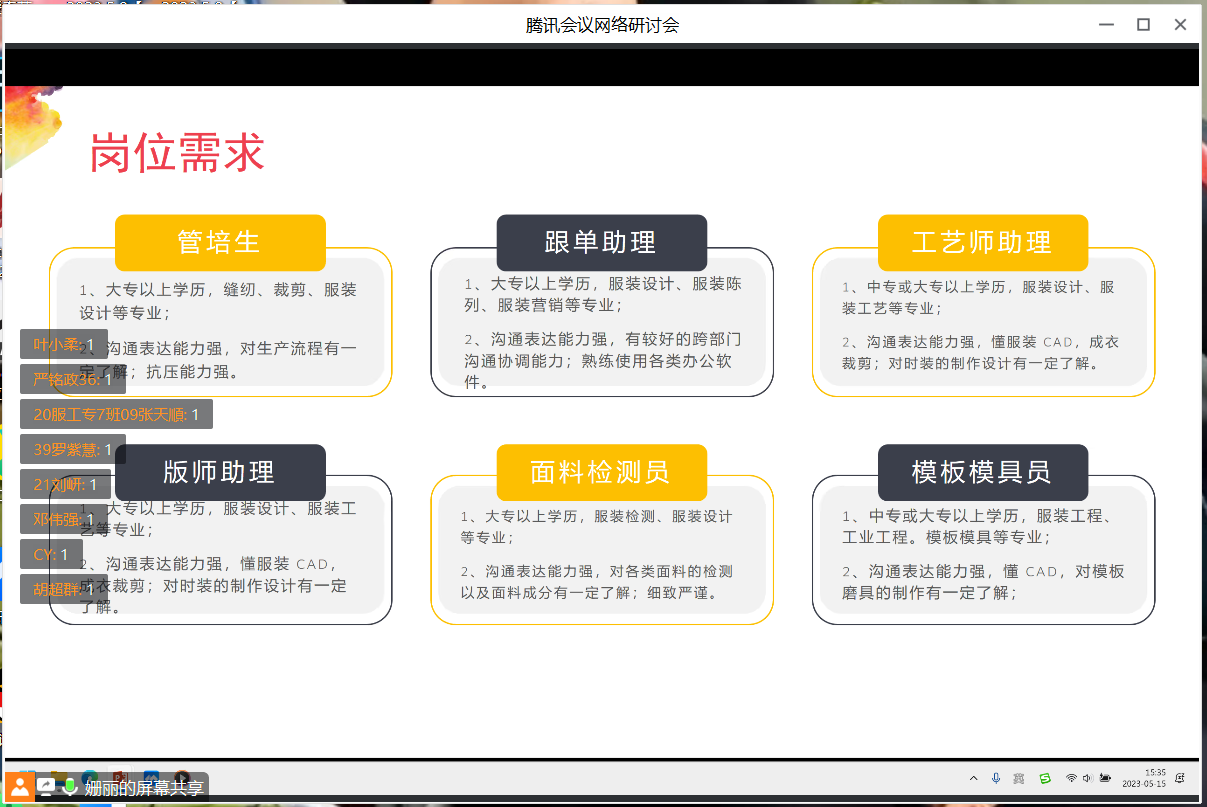Click the battery status tray icon
Image resolution: width=1207 pixels, height=807 pixels.
click(x=1105, y=778)
